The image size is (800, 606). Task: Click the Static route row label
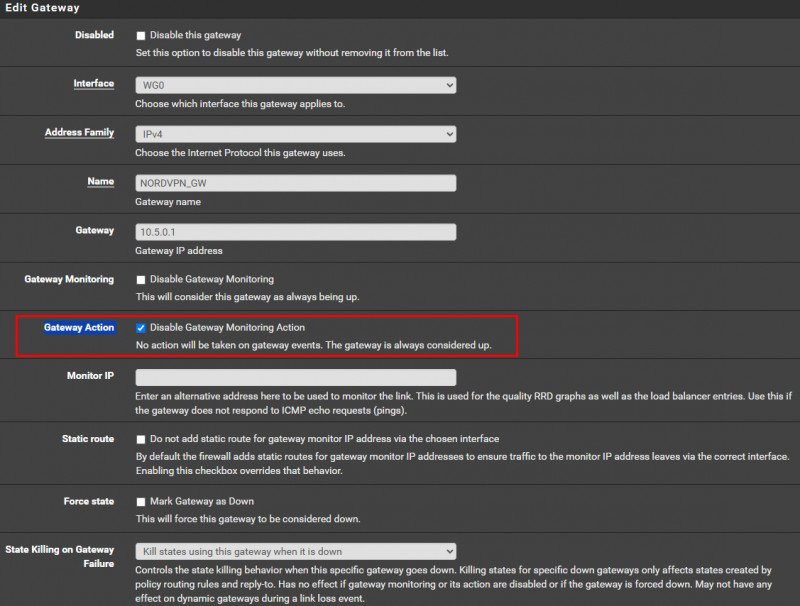pyautogui.click(x=88, y=438)
